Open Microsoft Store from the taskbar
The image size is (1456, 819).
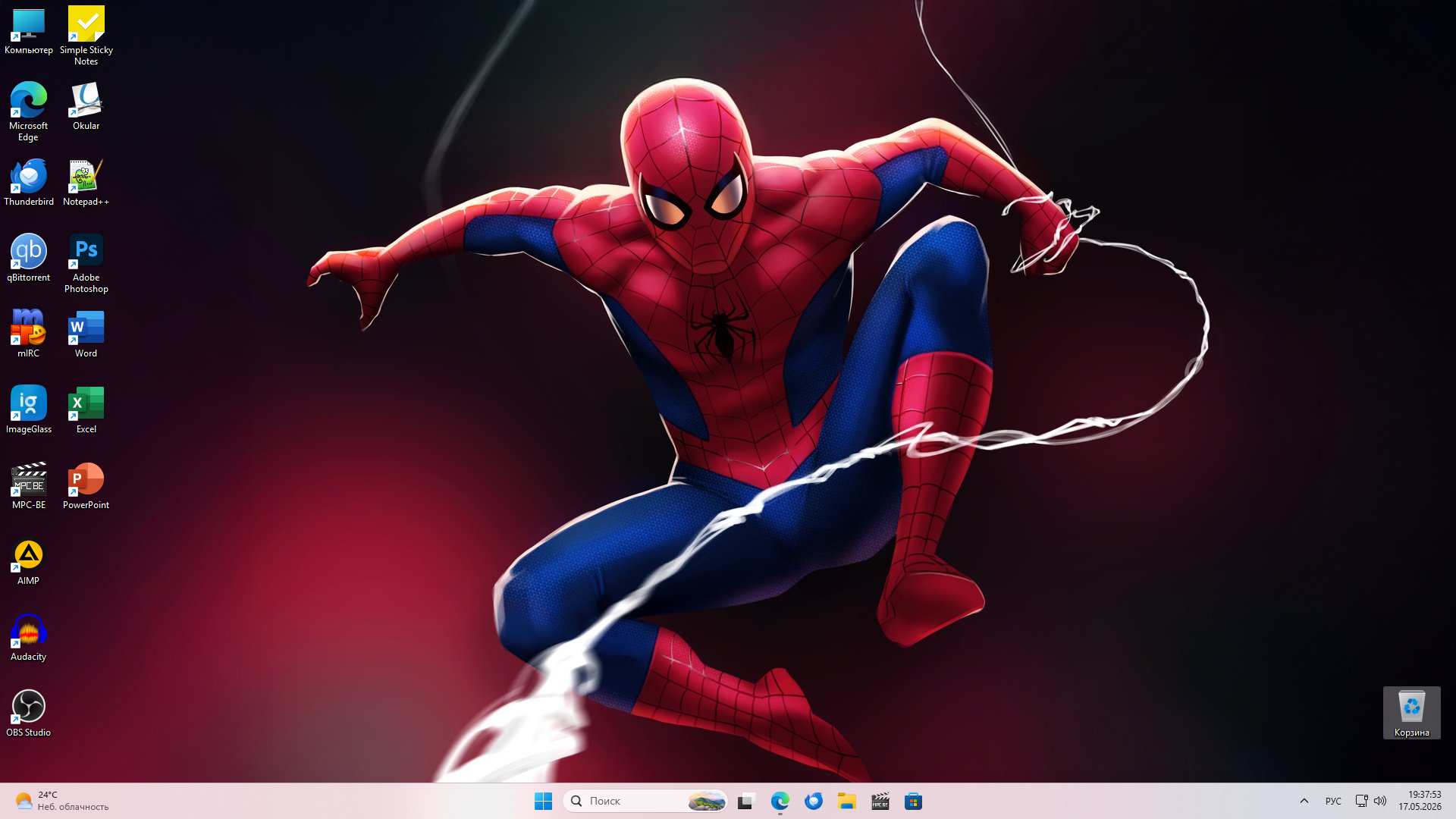pos(914,801)
